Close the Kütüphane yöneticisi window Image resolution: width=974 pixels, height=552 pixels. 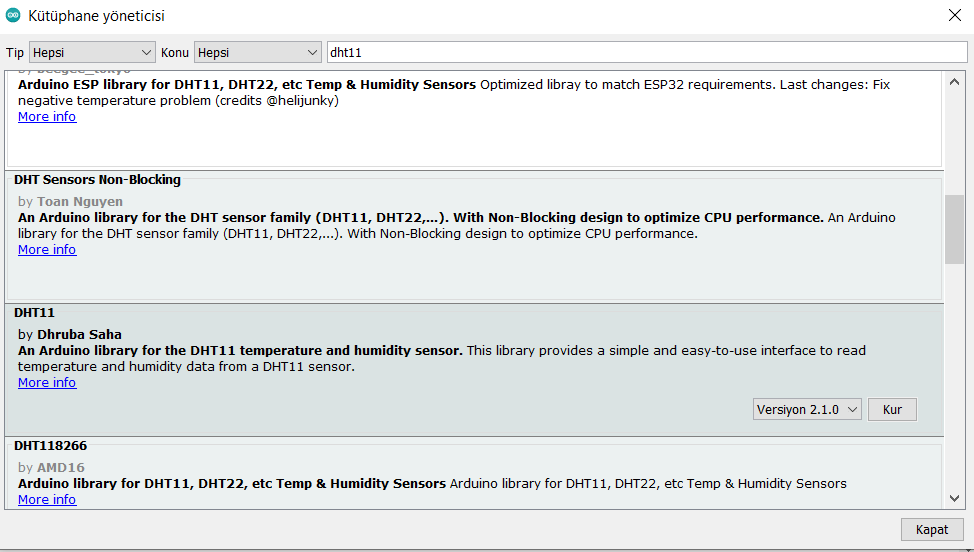click(x=954, y=15)
